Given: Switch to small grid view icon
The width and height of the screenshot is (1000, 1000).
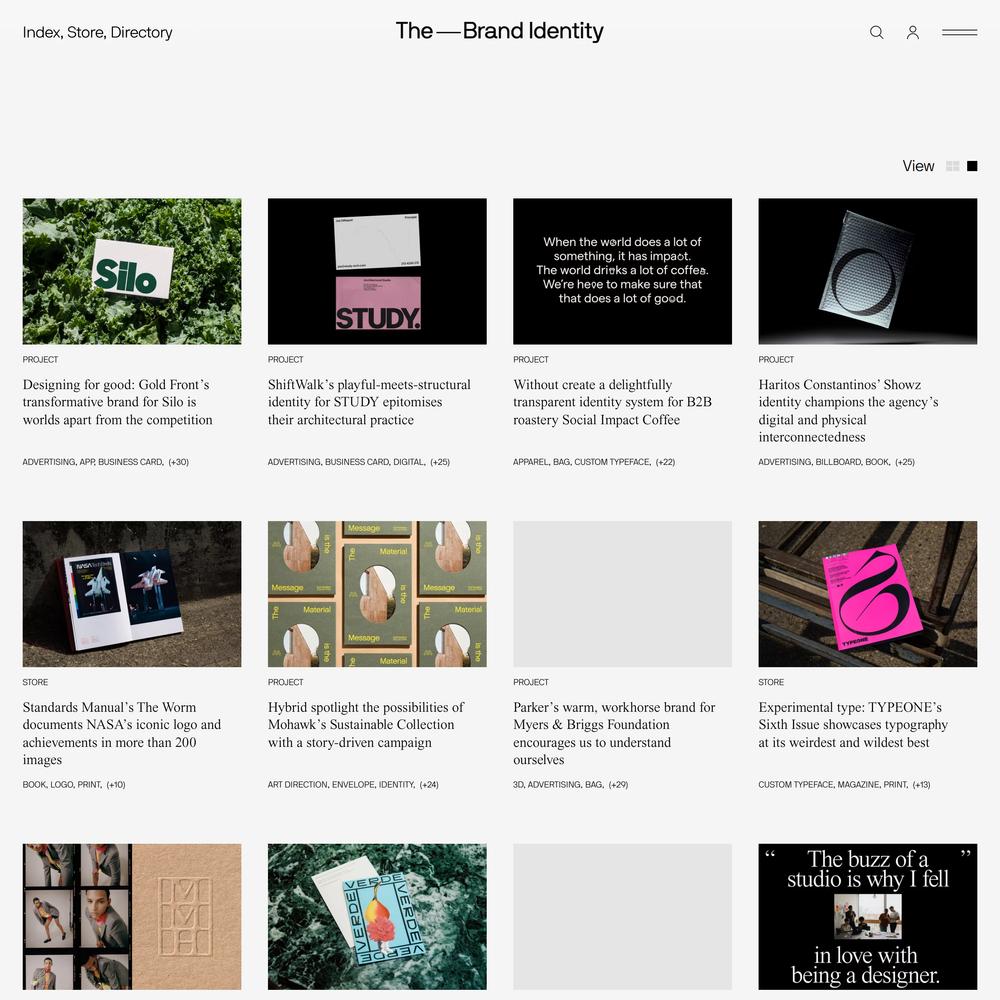Looking at the screenshot, I should coord(952,166).
